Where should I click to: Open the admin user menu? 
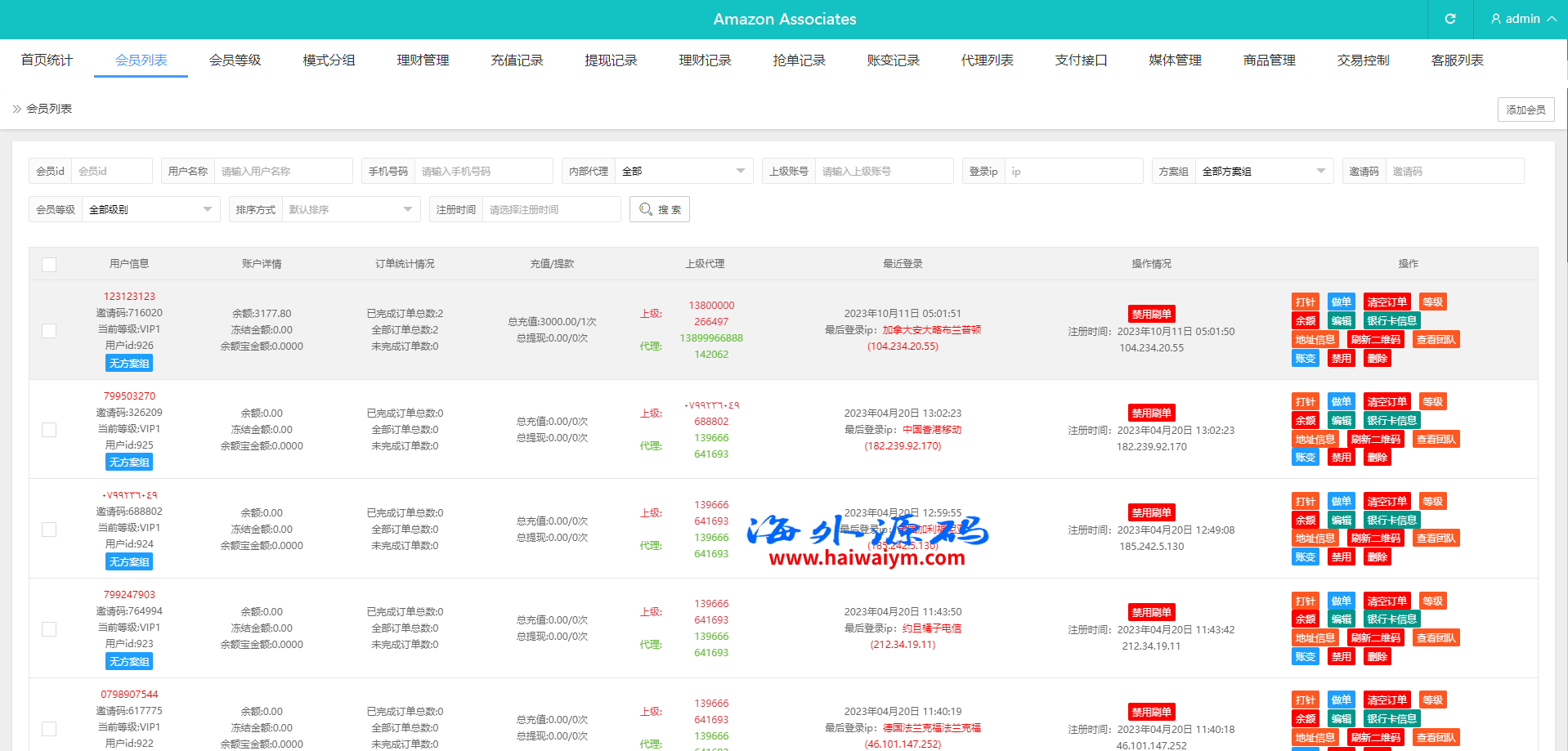click(x=1522, y=19)
